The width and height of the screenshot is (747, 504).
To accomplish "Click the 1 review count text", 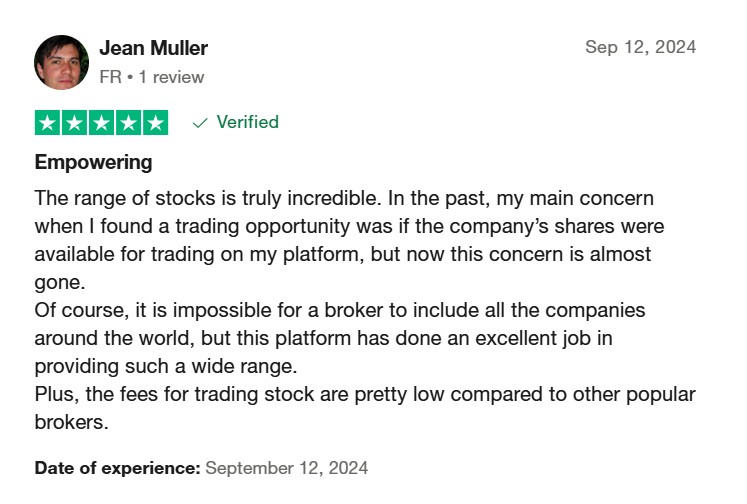I will point(171,77).
